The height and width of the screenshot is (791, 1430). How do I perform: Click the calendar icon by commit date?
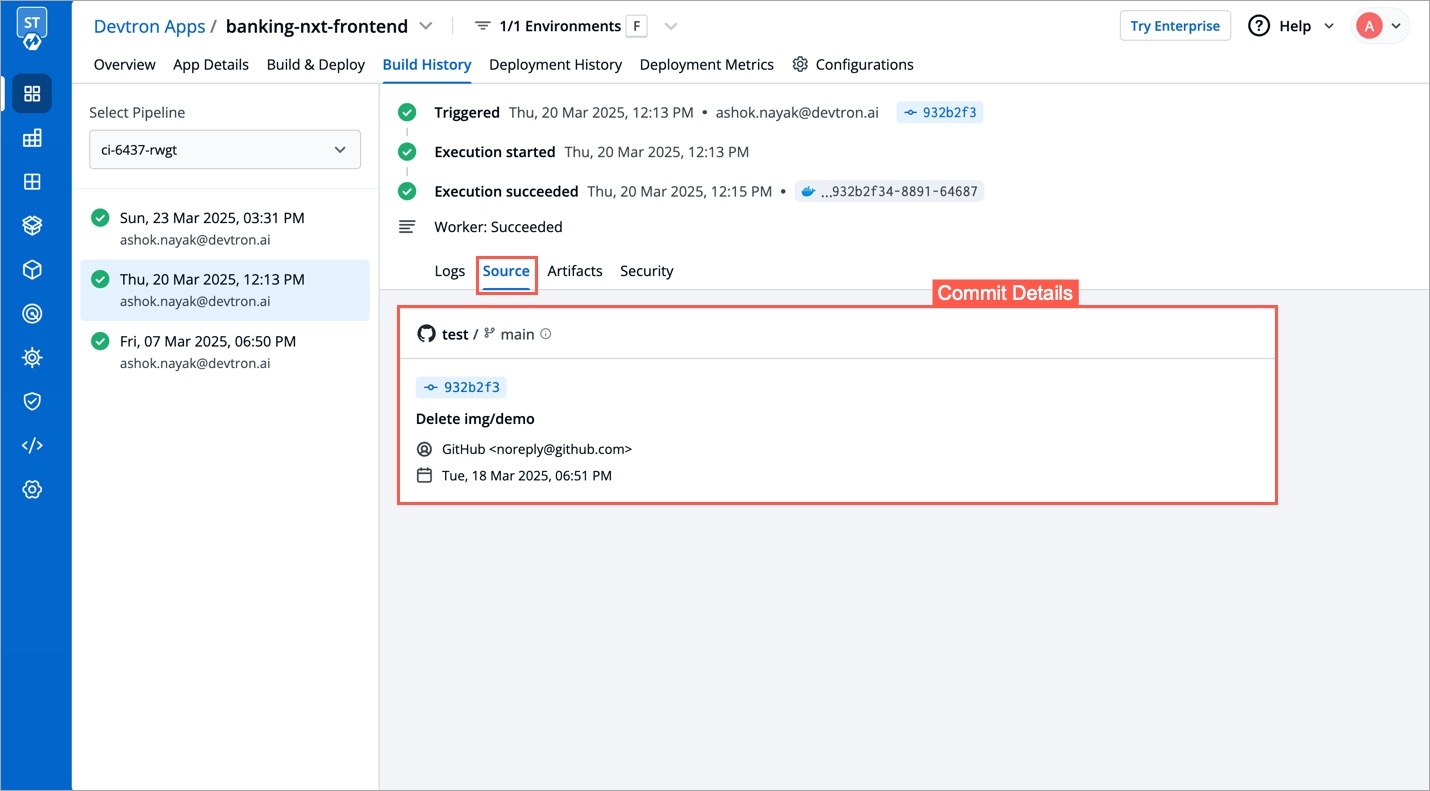pos(425,476)
